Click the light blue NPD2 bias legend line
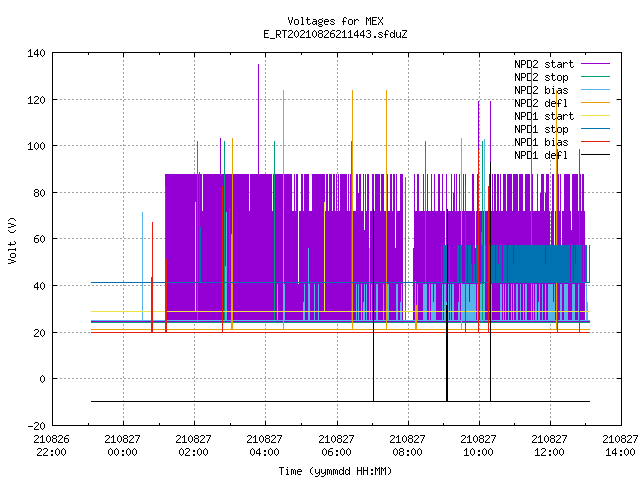The height and width of the screenshot is (480, 640). click(595, 89)
